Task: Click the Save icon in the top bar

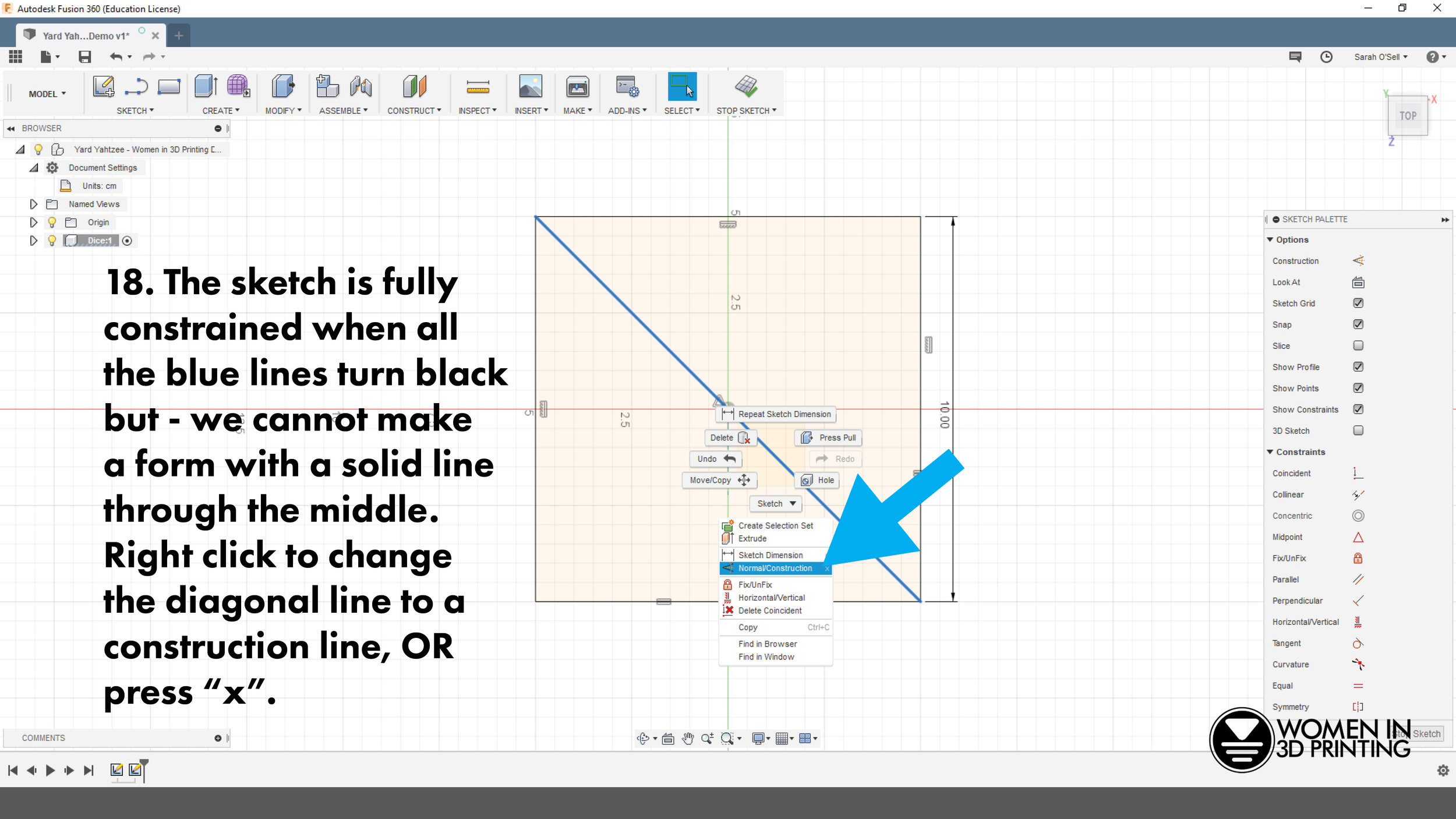Action: point(85,57)
